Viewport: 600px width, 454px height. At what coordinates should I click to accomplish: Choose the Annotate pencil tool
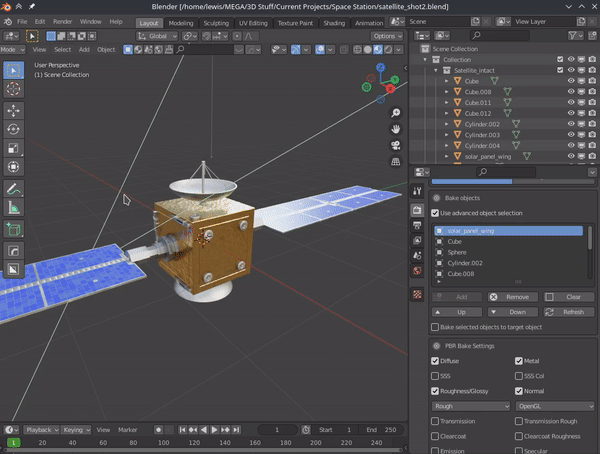[x=14, y=187]
